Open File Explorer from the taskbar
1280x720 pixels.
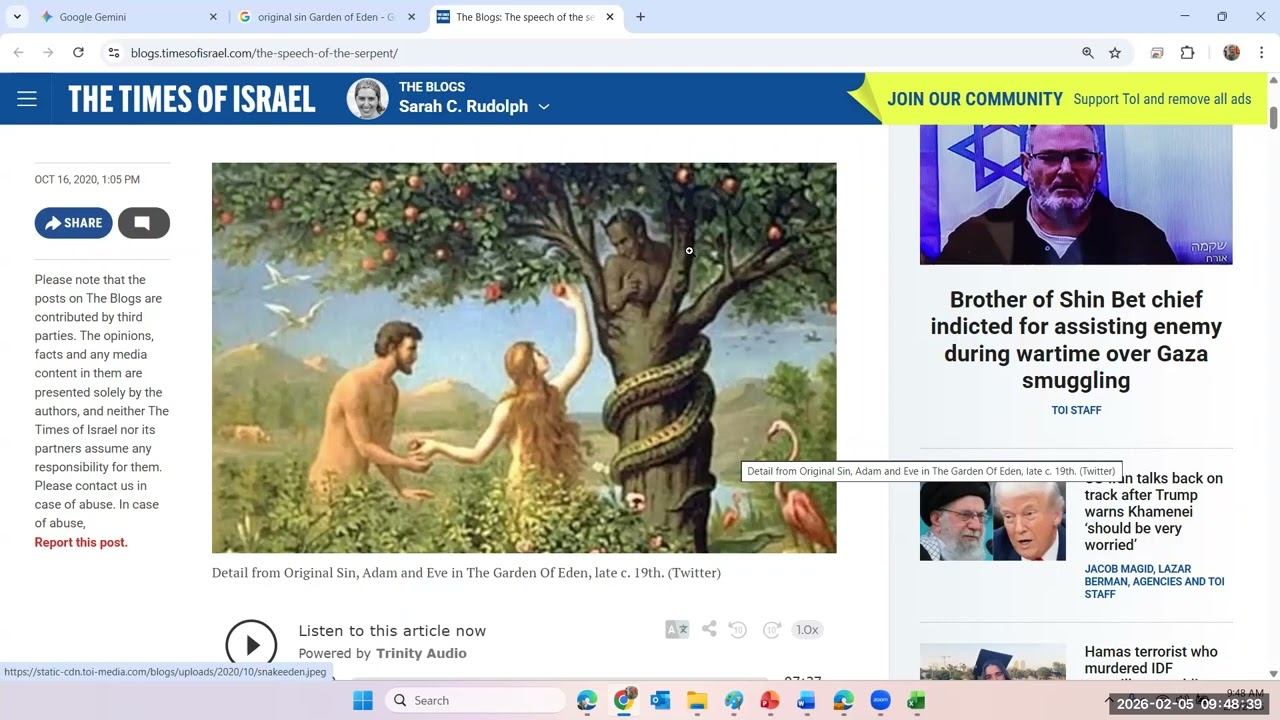pyautogui.click(x=697, y=700)
